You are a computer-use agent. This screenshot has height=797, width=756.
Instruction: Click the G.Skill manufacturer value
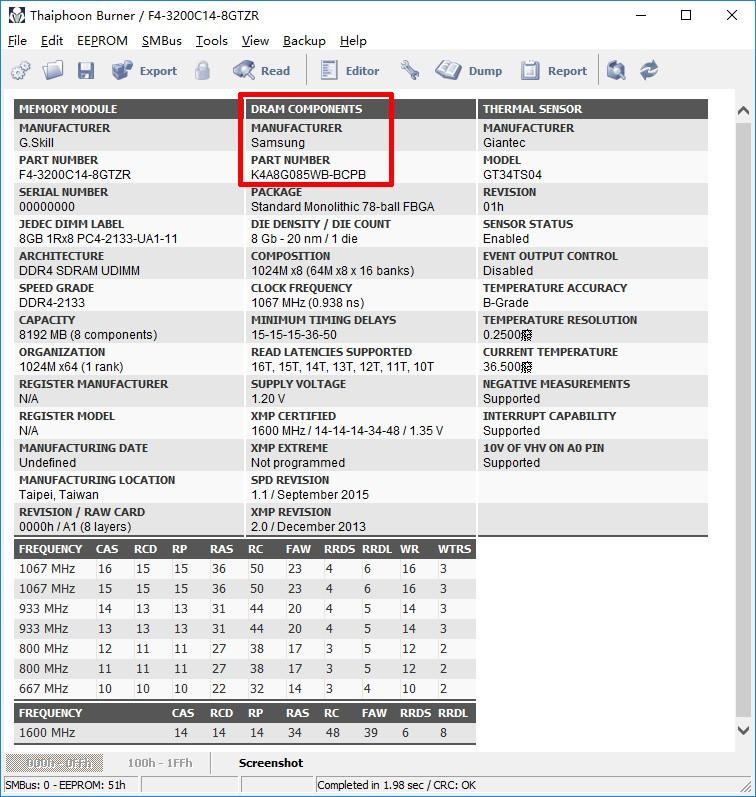[x=36, y=143]
